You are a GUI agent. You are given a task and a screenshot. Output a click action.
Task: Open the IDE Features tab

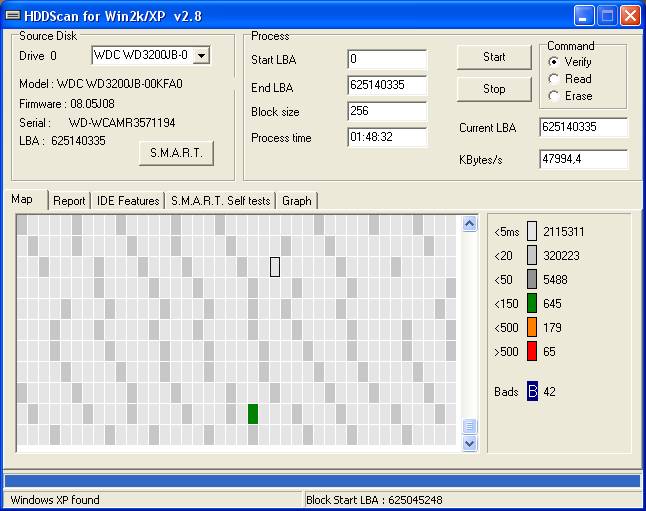[x=128, y=201]
